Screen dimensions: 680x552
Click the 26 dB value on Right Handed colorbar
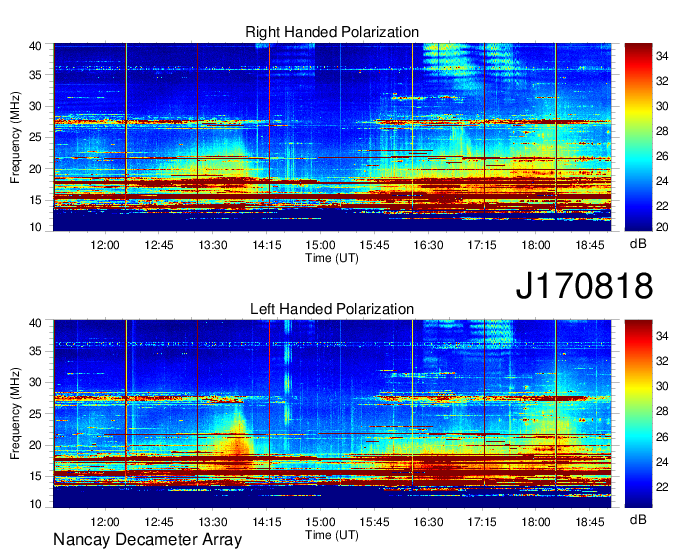click(662, 156)
